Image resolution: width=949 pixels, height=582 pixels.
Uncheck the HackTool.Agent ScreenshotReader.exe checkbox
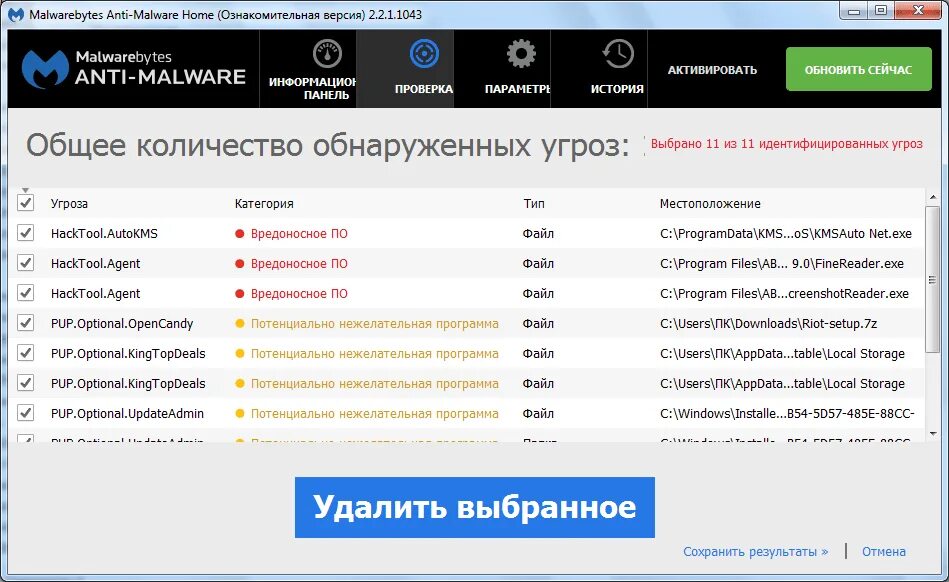25,293
